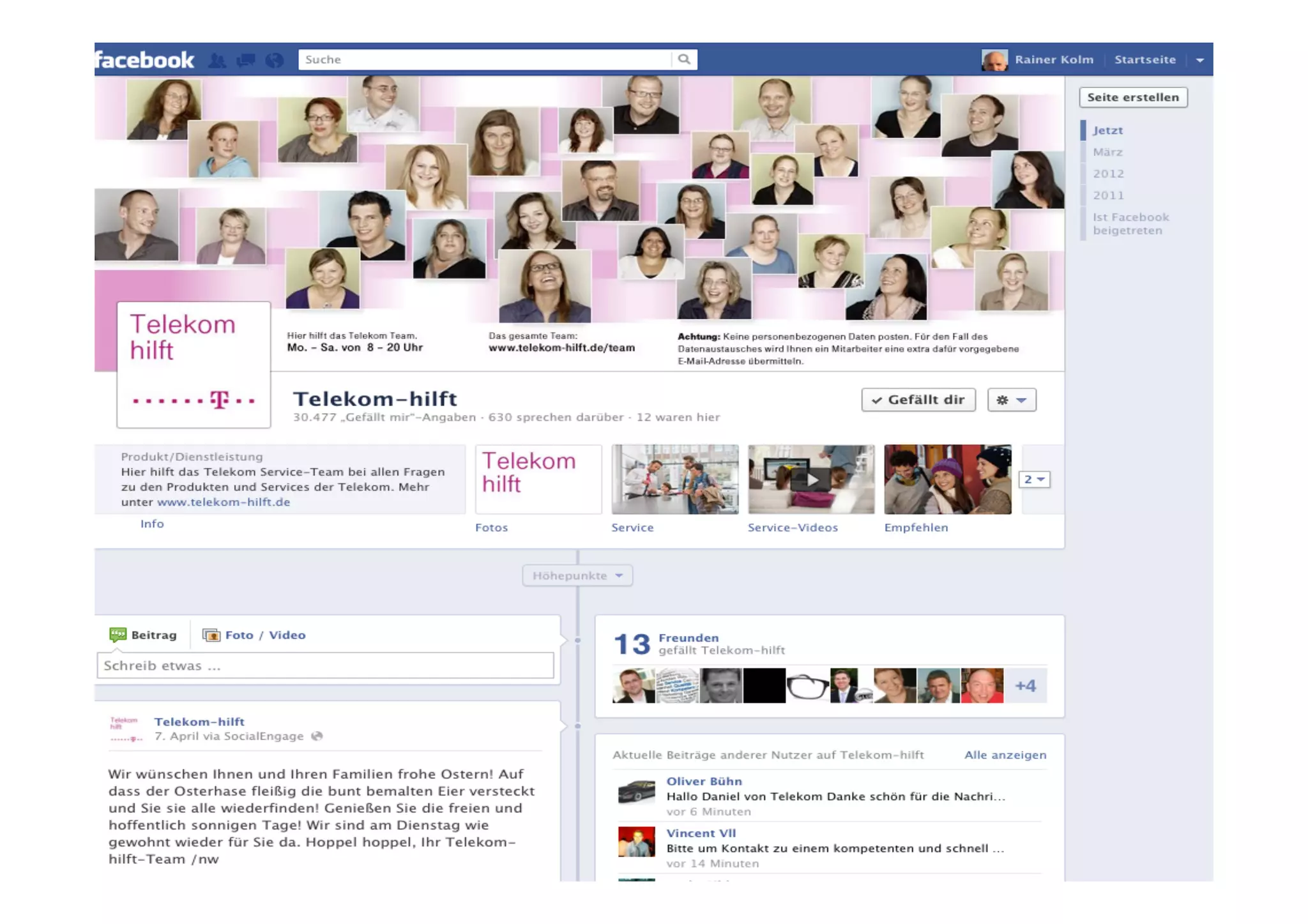The width and height of the screenshot is (1308, 924).
Task: Expand the Höhepunkte dropdown
Action: [x=577, y=575]
